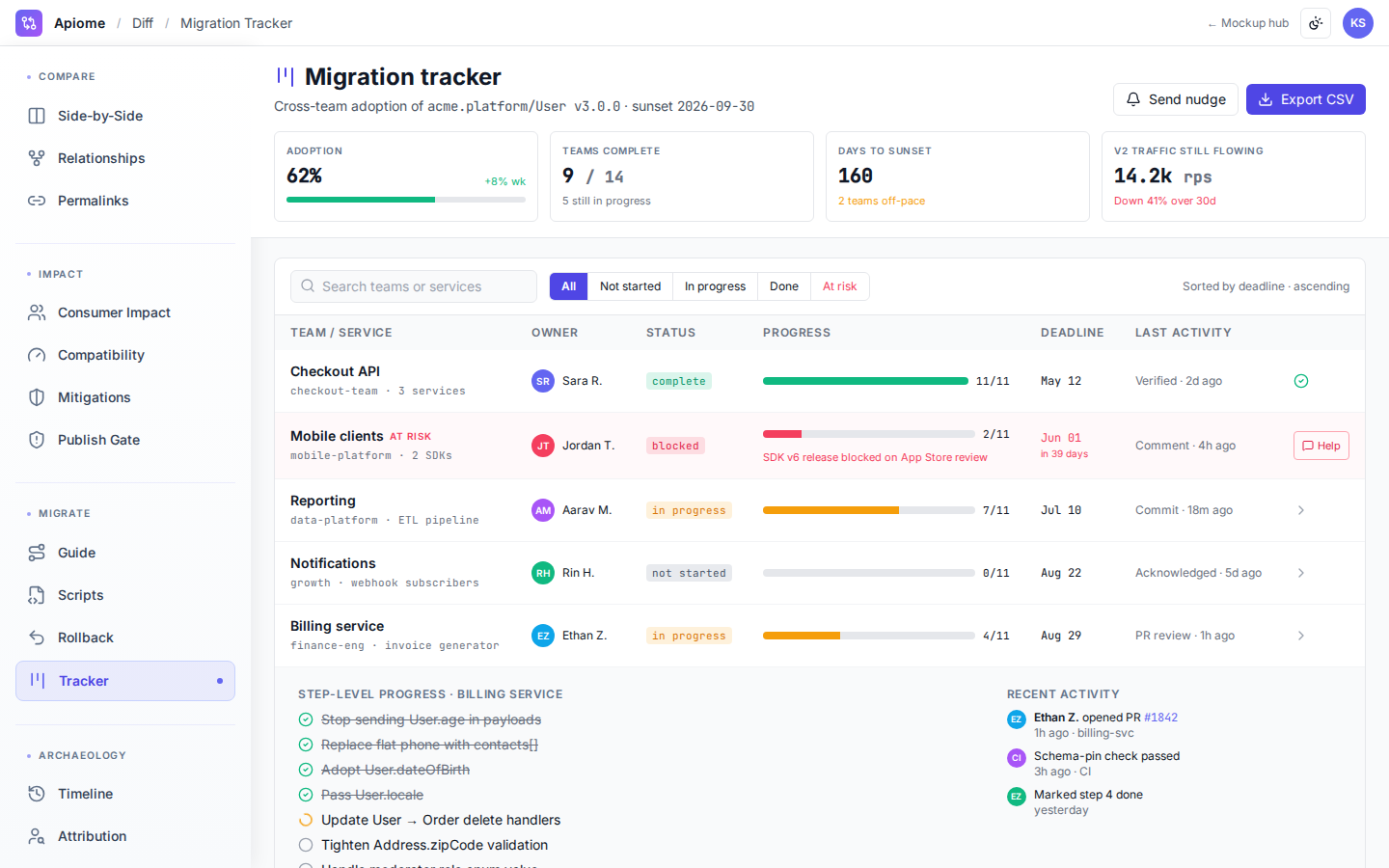Open Side-by-Side compare view

(125, 116)
